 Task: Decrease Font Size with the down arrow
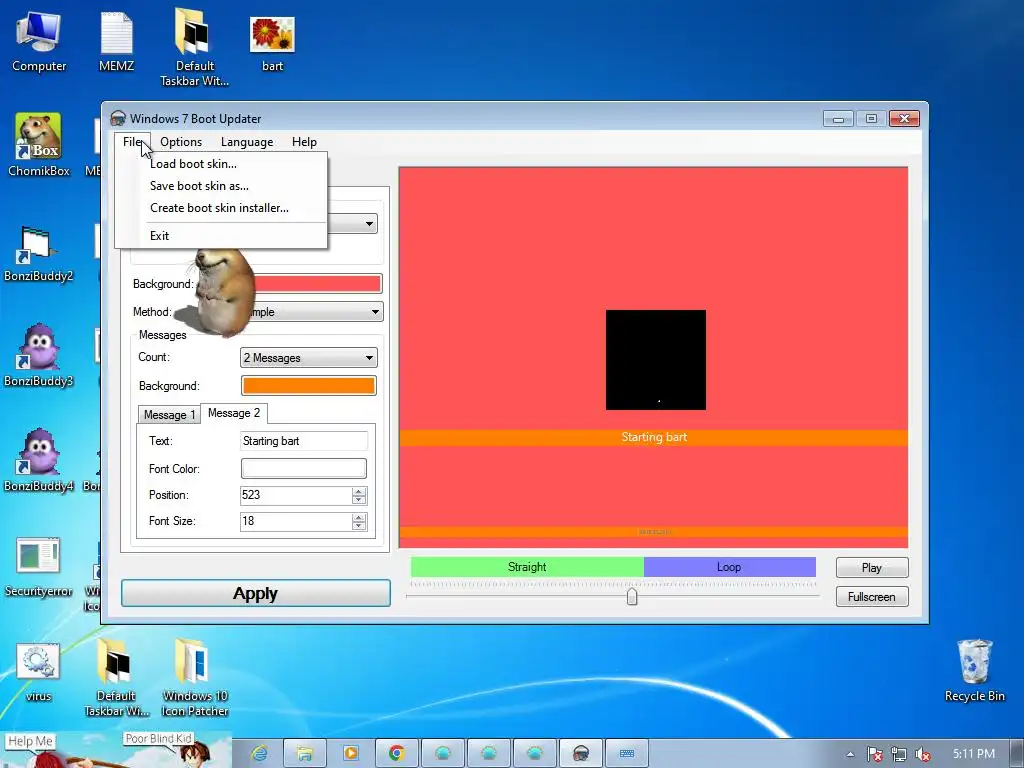point(359,526)
